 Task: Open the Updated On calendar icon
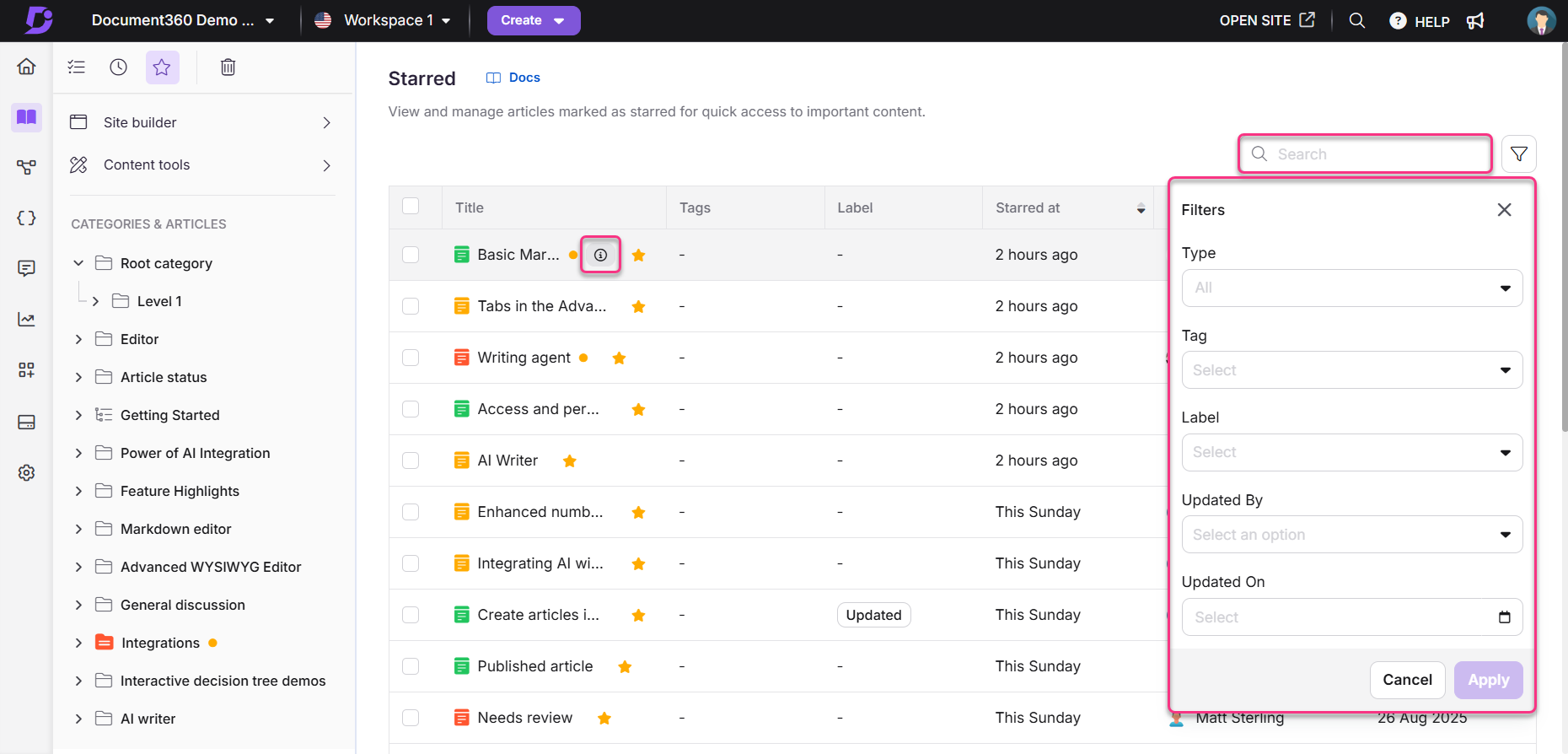point(1505,617)
